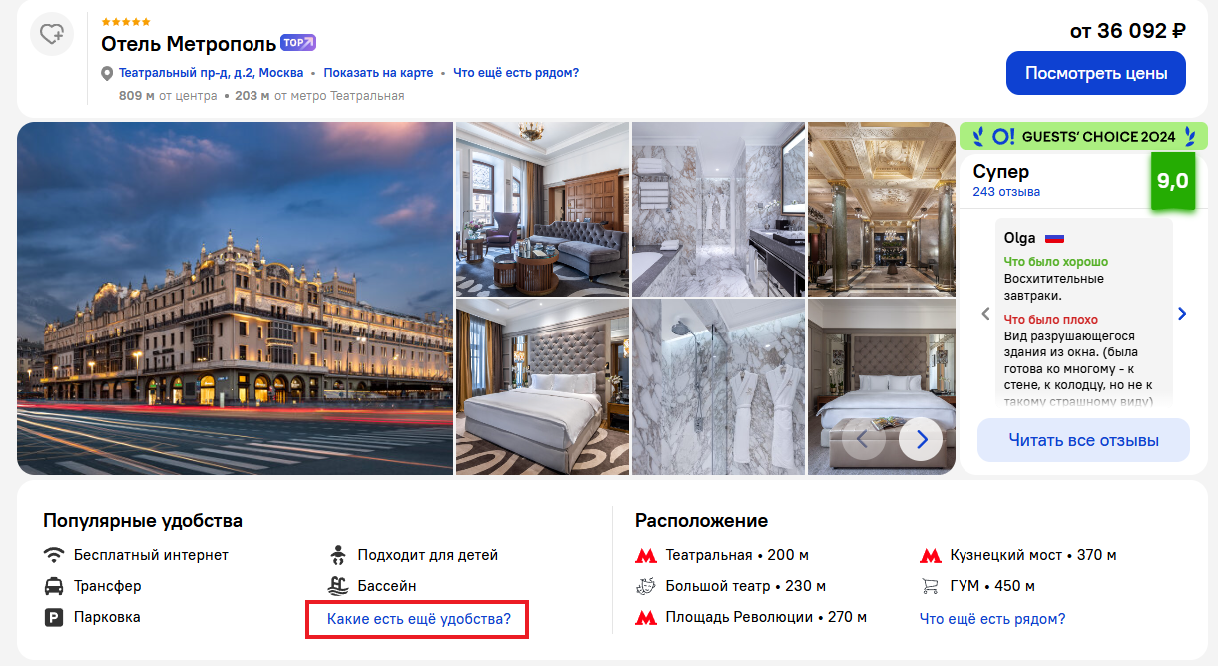The width and height of the screenshot is (1218, 666).
Task: Open 243 отзыва reviews link
Action: [1006, 192]
